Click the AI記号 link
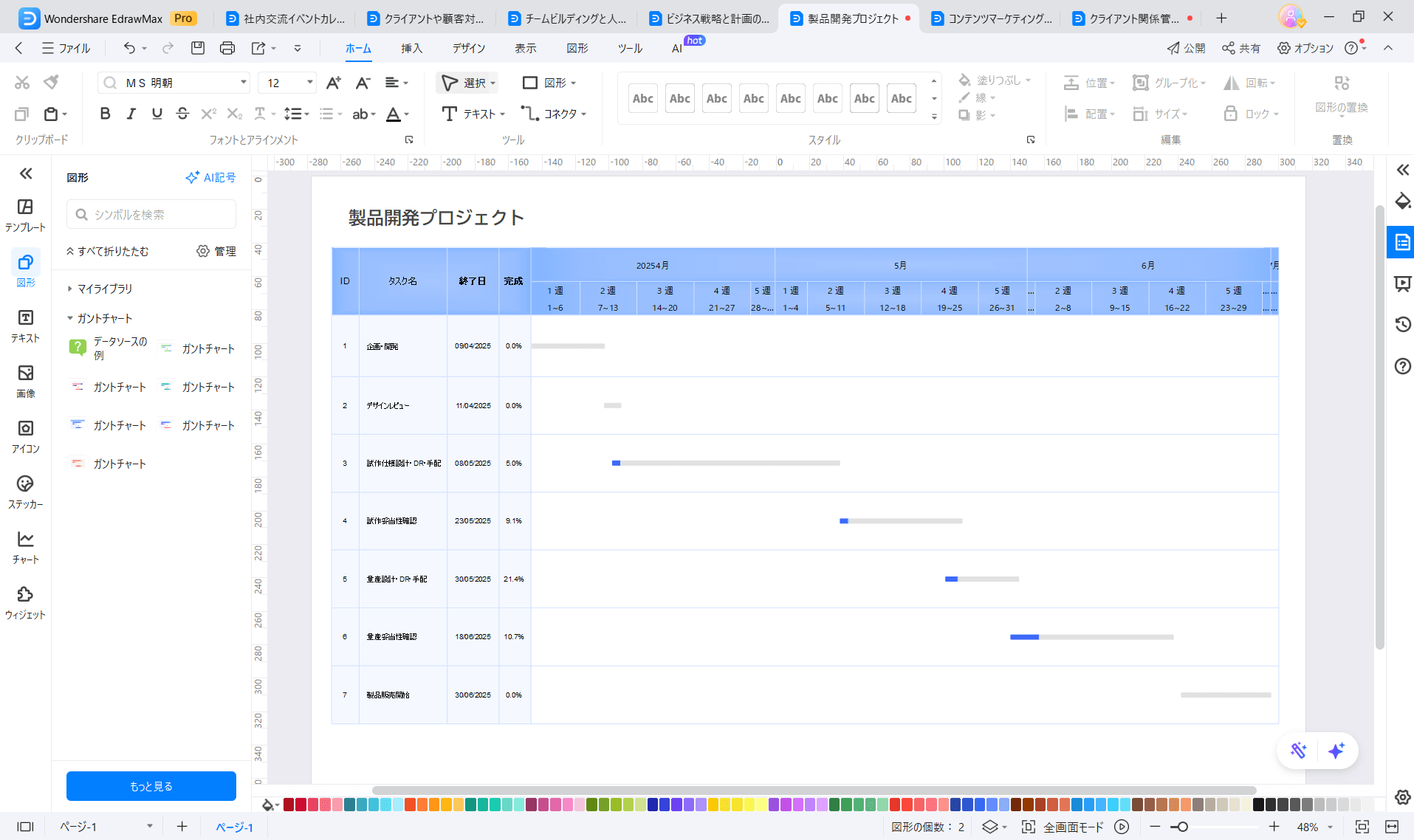Image resolution: width=1414 pixels, height=840 pixels. [x=210, y=177]
